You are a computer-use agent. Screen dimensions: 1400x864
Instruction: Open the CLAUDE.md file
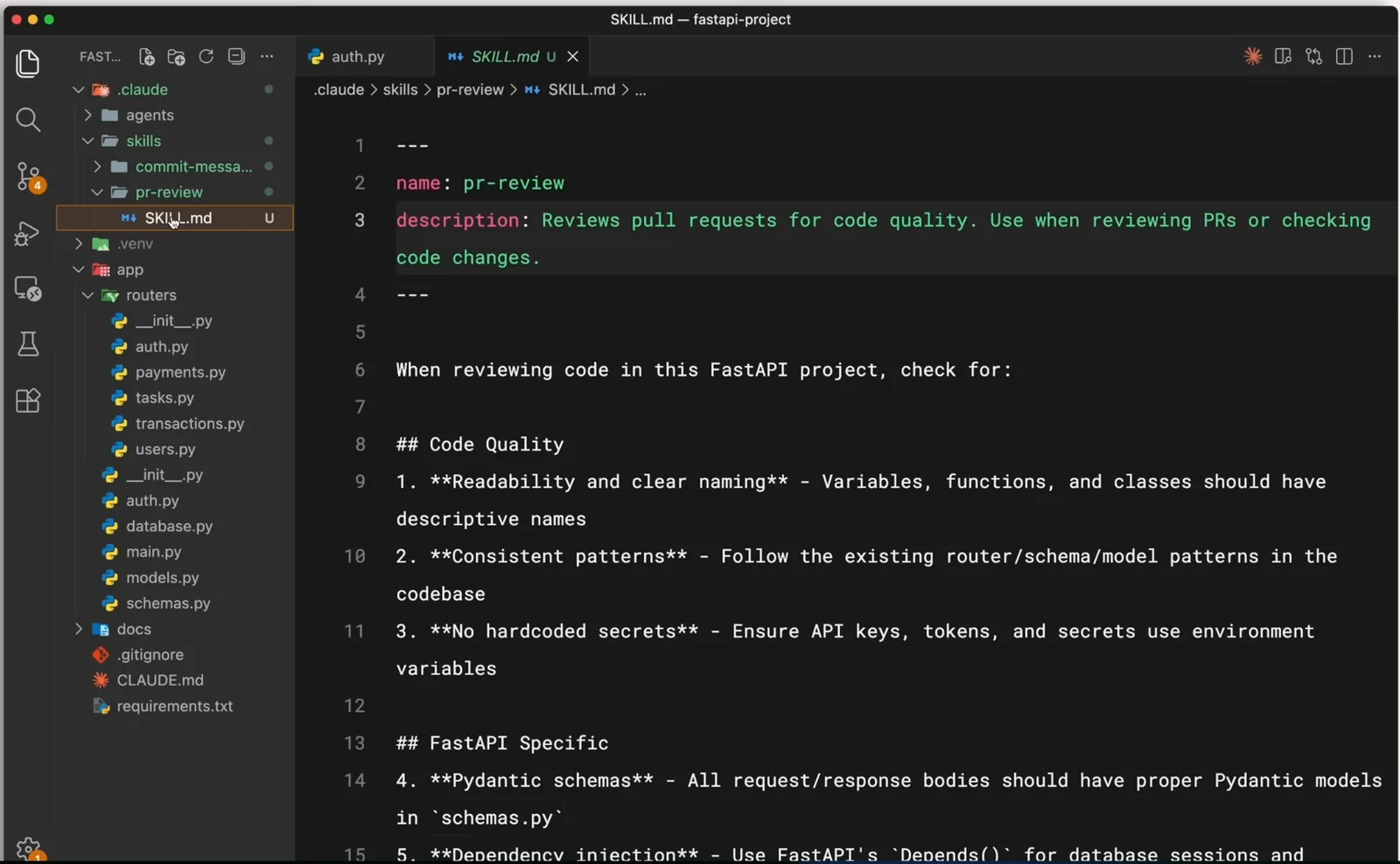160,680
